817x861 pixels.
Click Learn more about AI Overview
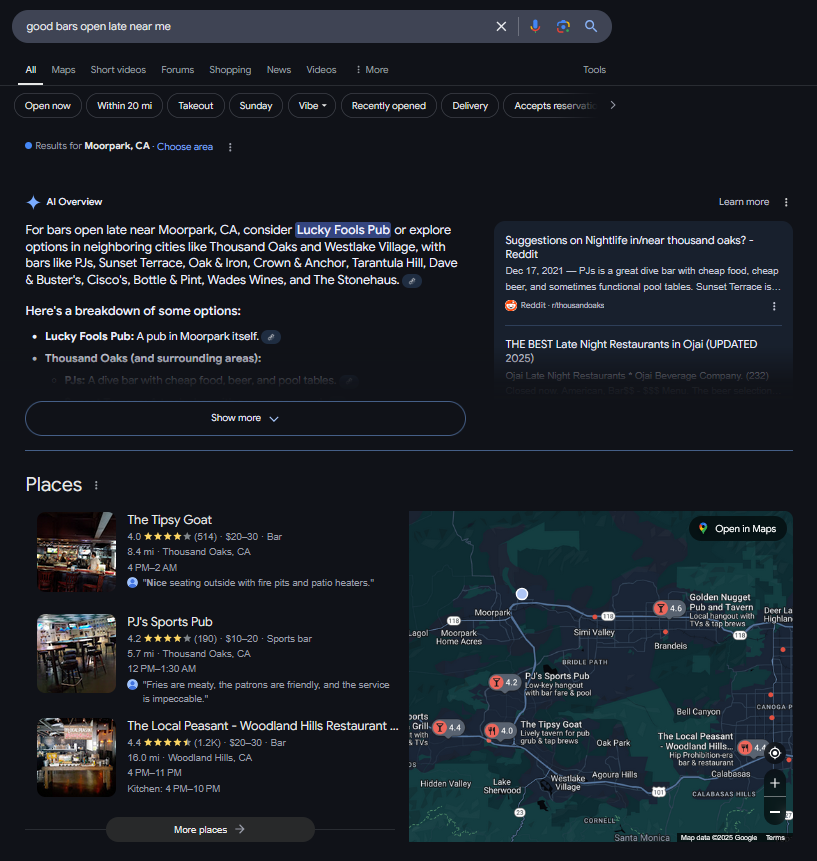tap(744, 202)
